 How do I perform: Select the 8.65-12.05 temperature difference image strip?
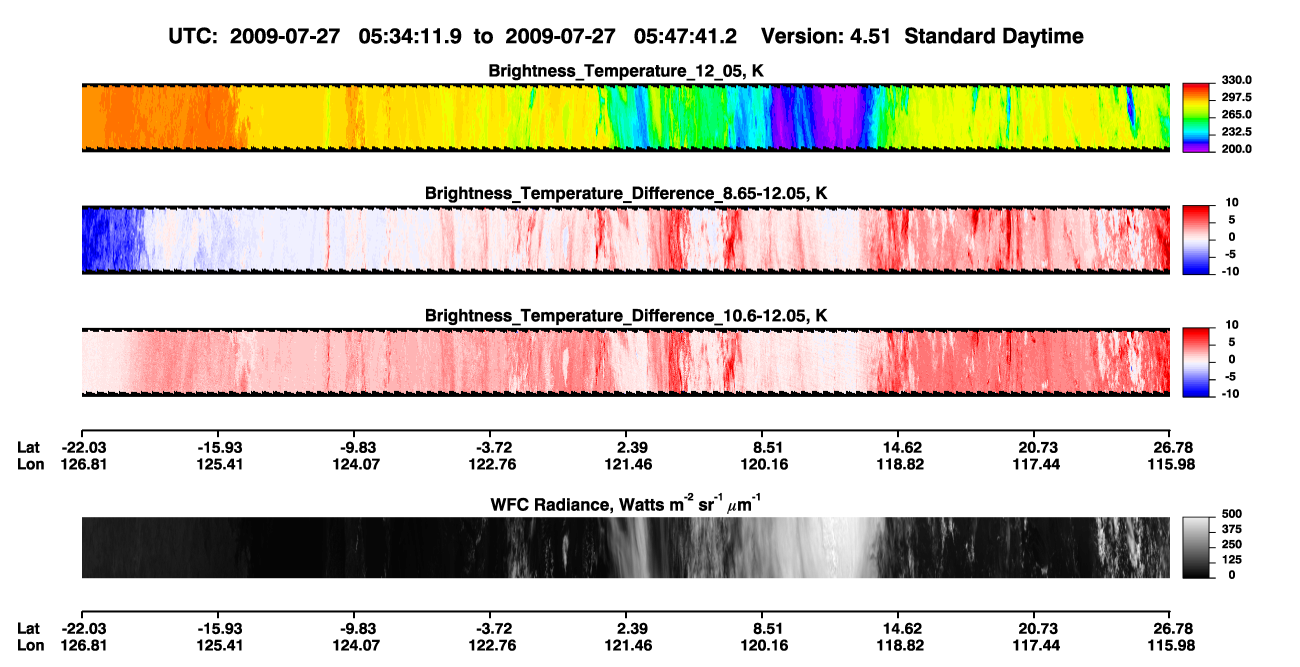625,239
